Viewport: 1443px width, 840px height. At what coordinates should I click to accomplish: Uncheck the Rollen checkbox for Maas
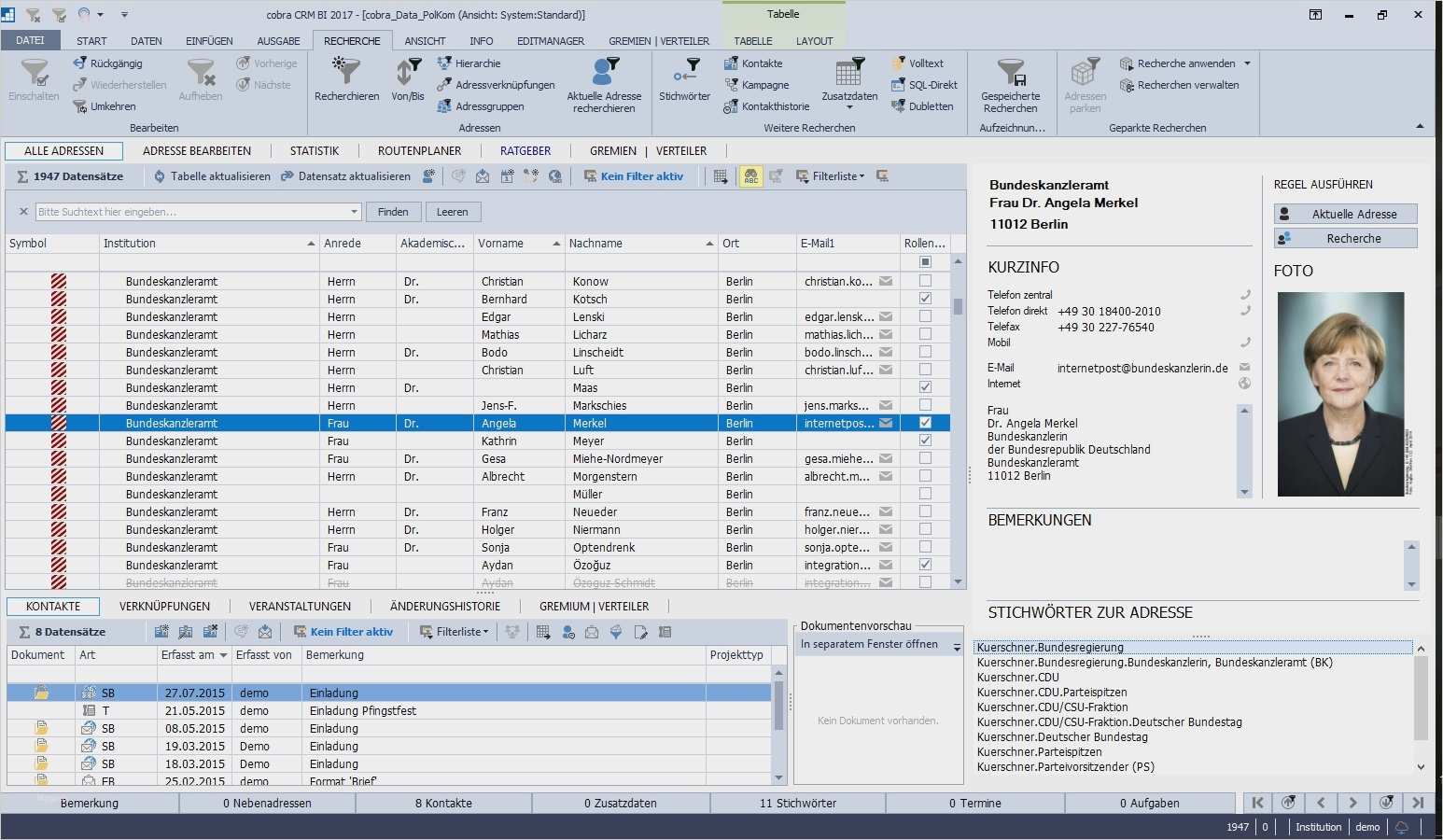tap(925, 387)
